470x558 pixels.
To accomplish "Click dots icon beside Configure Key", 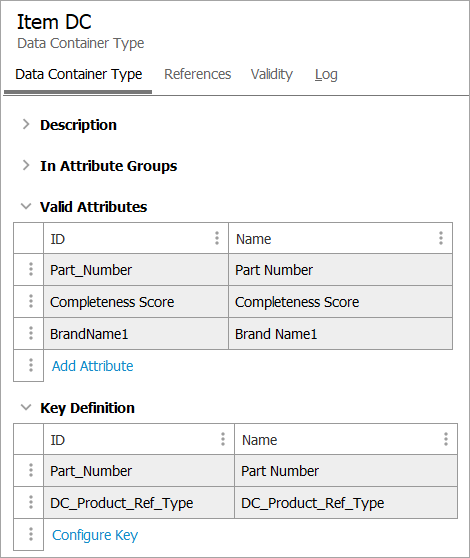I will pyautogui.click(x=31, y=534).
